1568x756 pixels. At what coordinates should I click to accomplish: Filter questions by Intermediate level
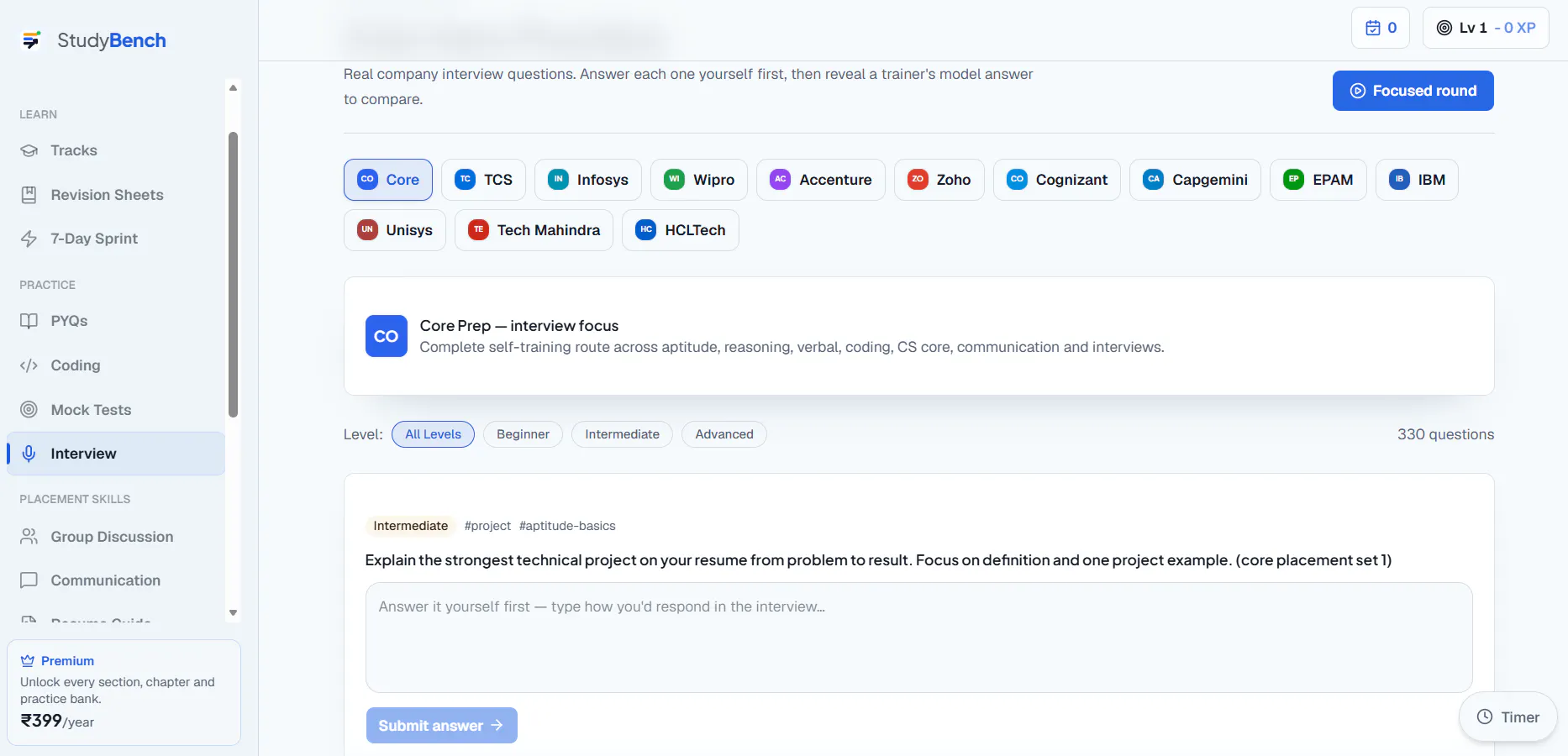622,434
